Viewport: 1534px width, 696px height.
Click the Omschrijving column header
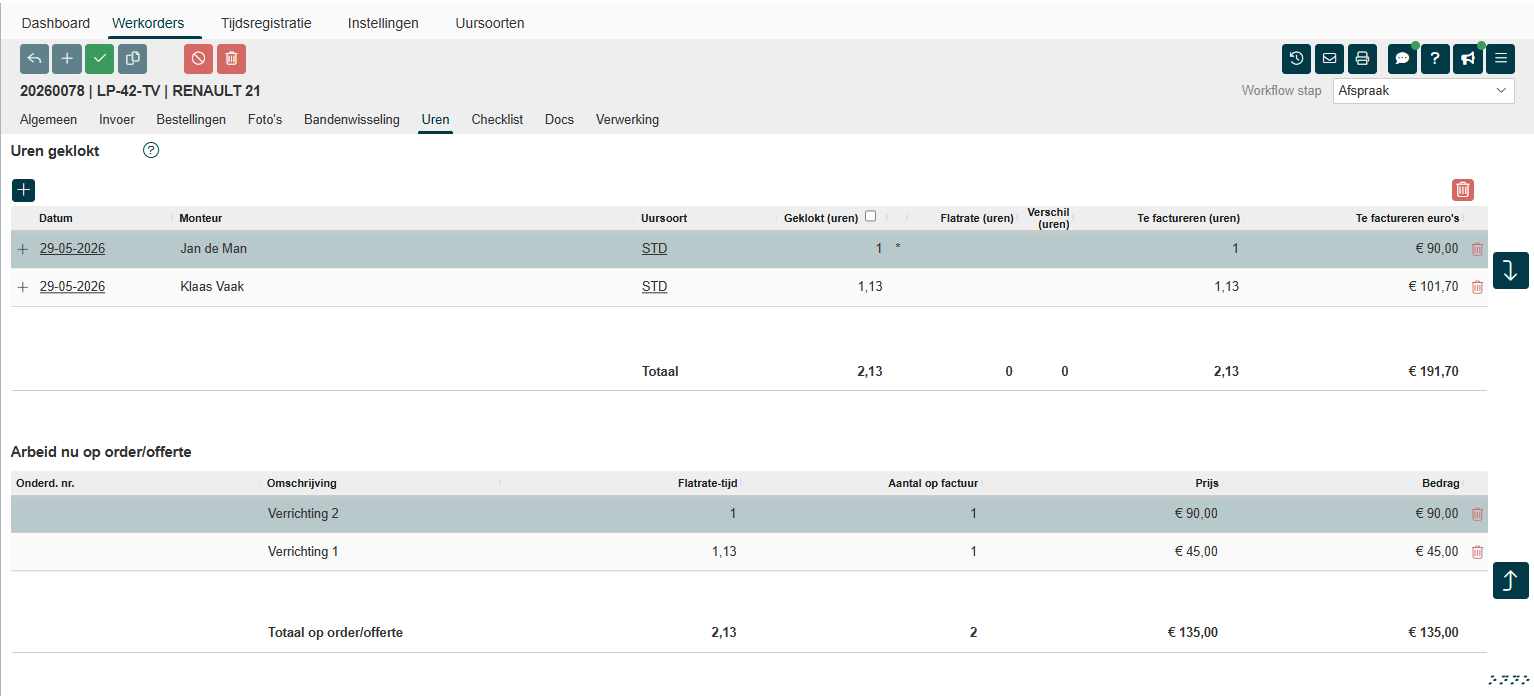click(301, 483)
